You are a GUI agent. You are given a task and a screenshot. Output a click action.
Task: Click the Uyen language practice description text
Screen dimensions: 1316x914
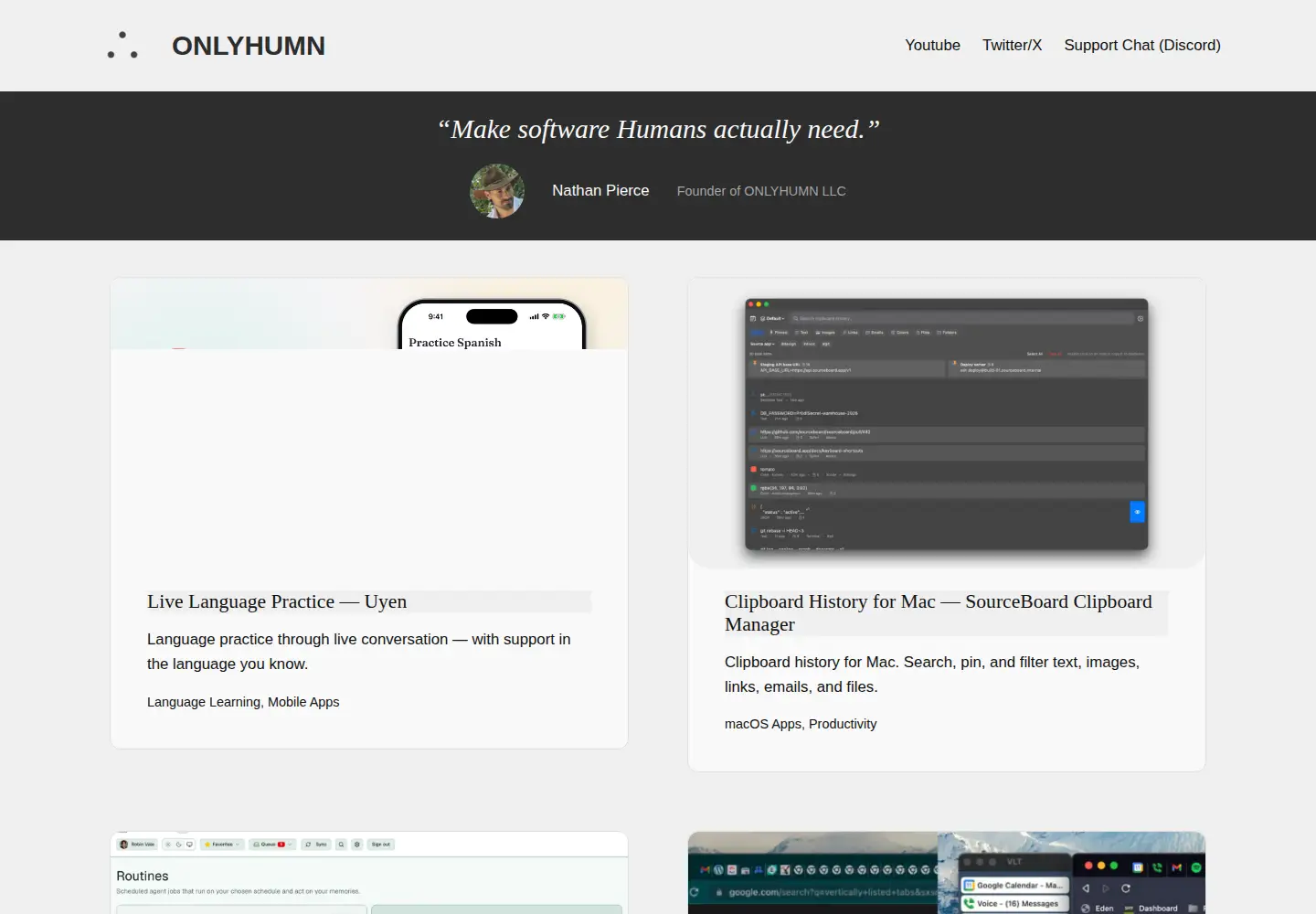(x=359, y=652)
